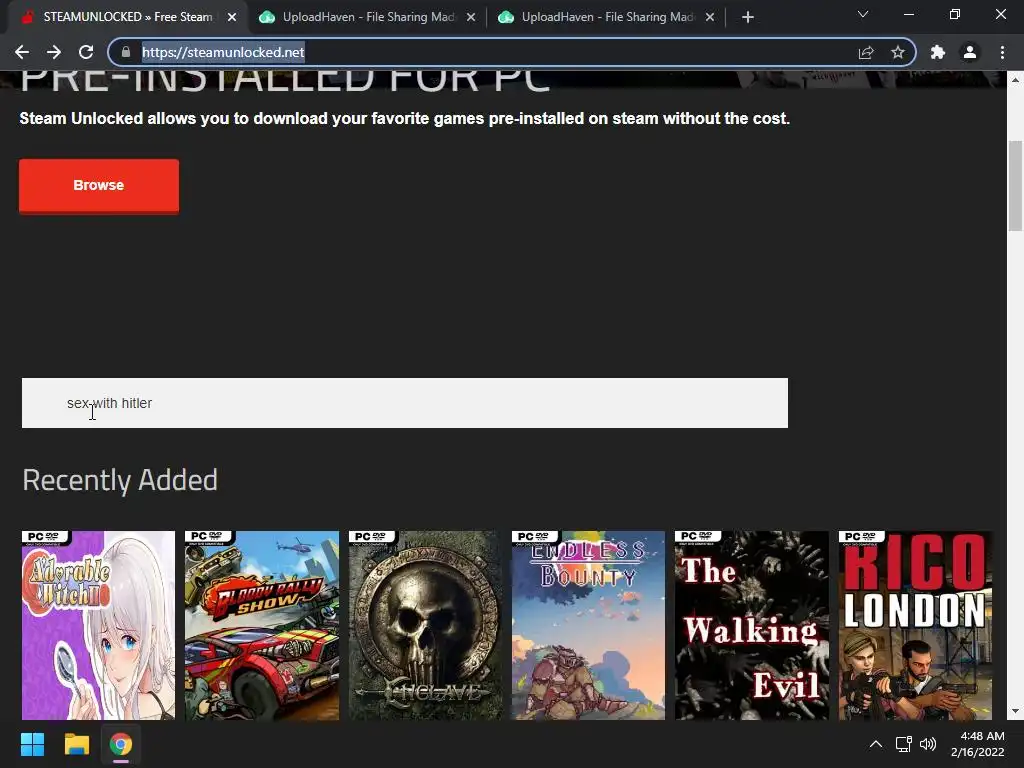Expand the tab search chevron

coord(863,14)
